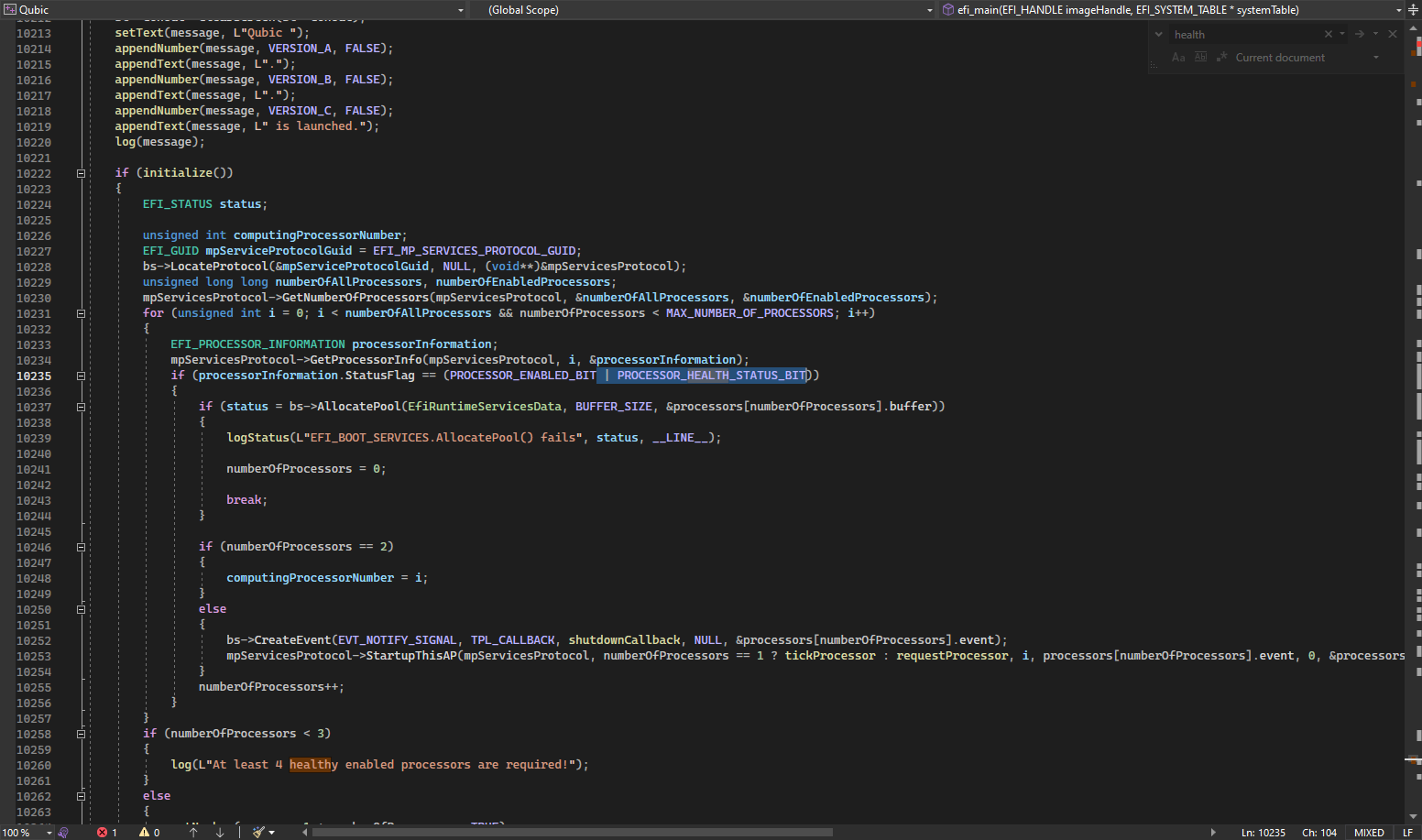This screenshot has height=840, width=1422.
Task: Click 'log(message);' at line 10220
Action: pos(160,142)
